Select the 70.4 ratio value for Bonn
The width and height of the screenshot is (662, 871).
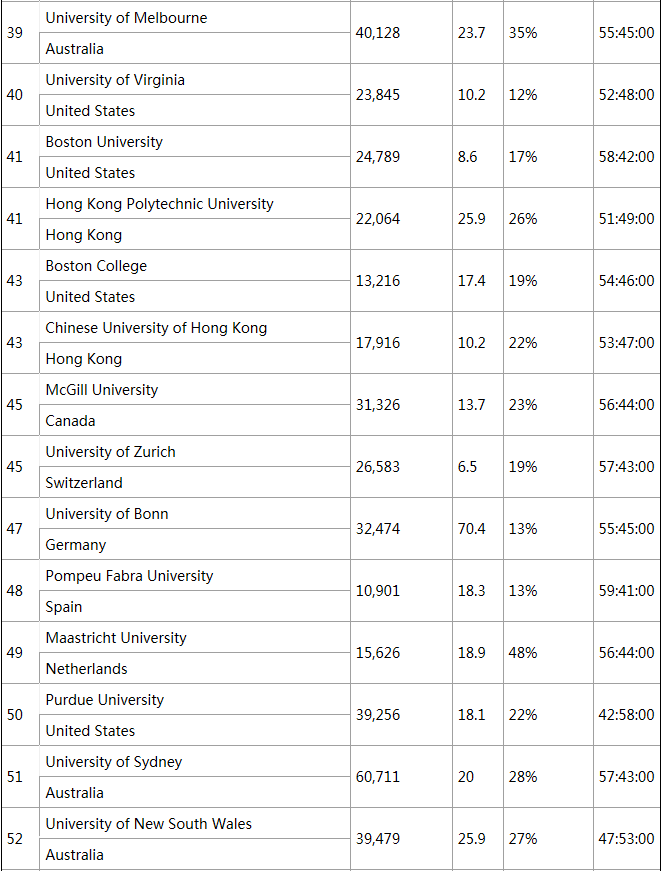point(472,529)
